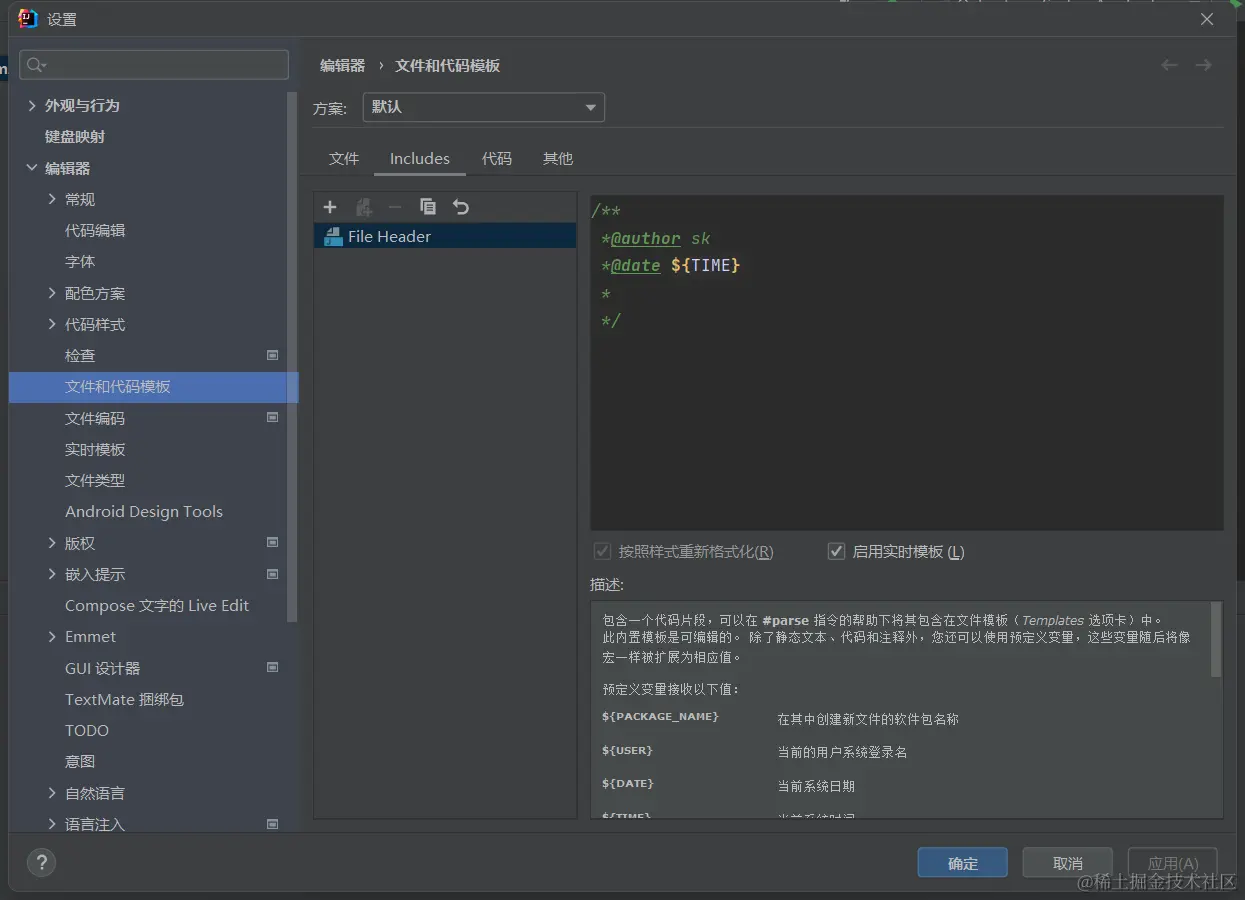Expand the 外观与行为 tree node
Screen dimensions: 1245x900
pos(32,105)
